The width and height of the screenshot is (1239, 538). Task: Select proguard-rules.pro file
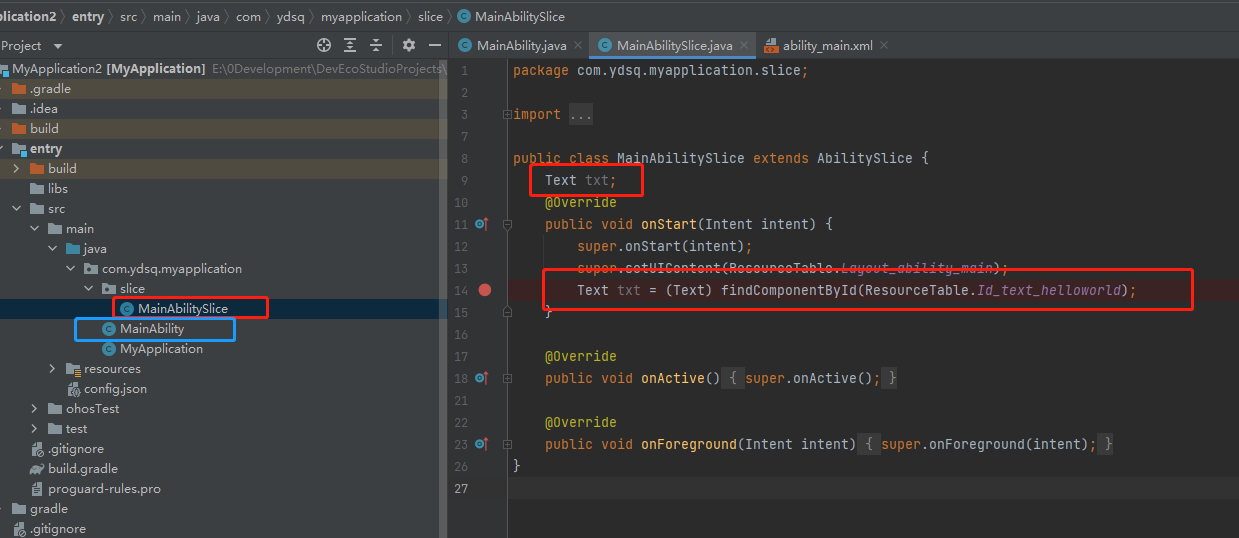(104, 489)
